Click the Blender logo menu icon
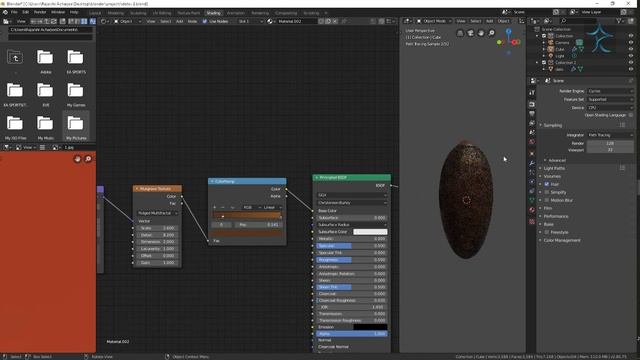This screenshot has width=640, height=360. tap(5, 12)
